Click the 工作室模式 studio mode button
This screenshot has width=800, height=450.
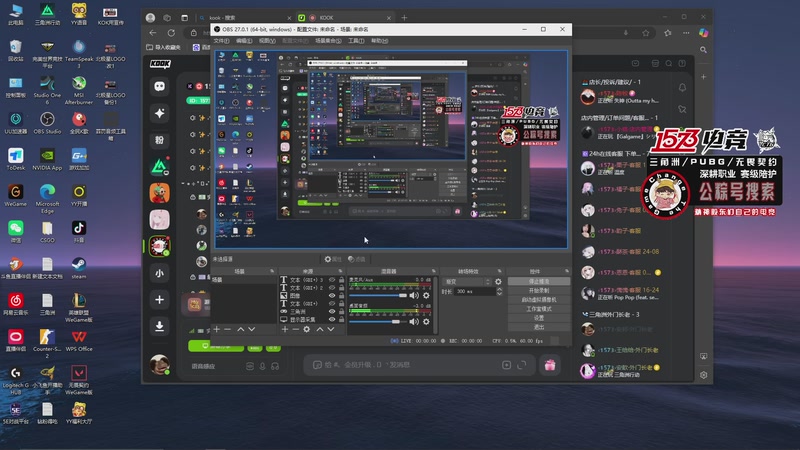point(539,309)
